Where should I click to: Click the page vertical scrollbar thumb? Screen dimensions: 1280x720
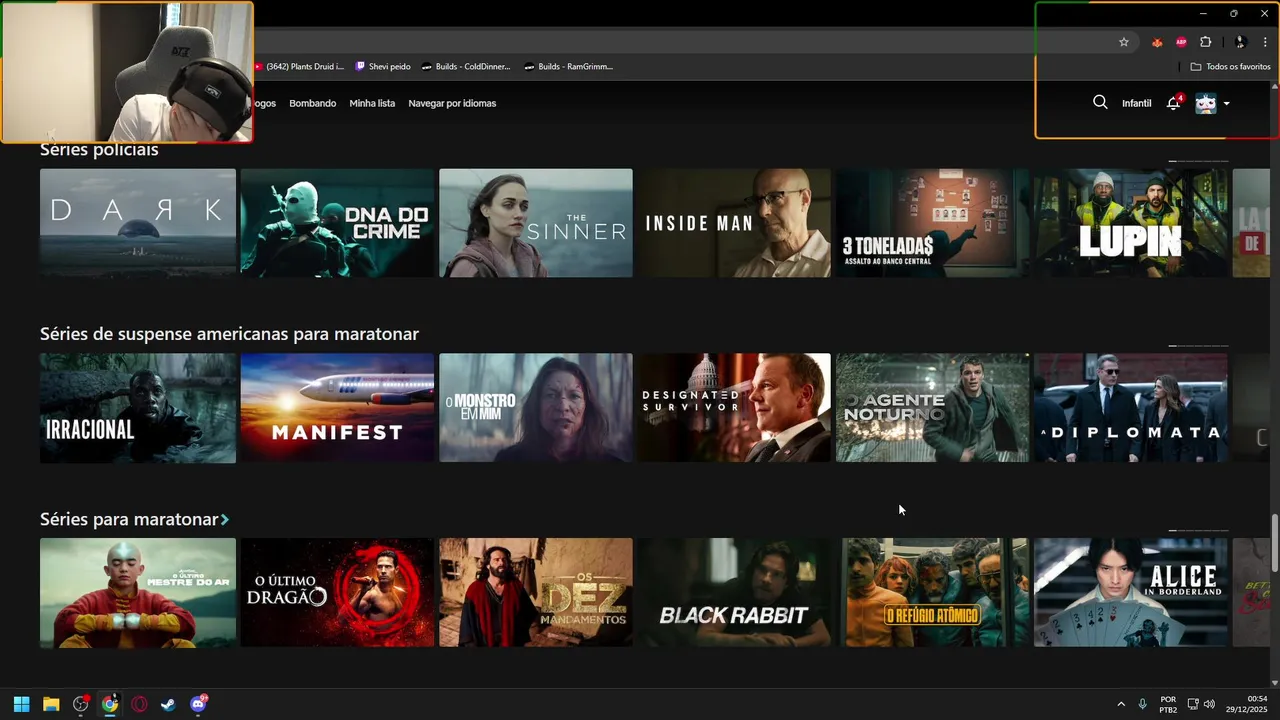click(1274, 543)
